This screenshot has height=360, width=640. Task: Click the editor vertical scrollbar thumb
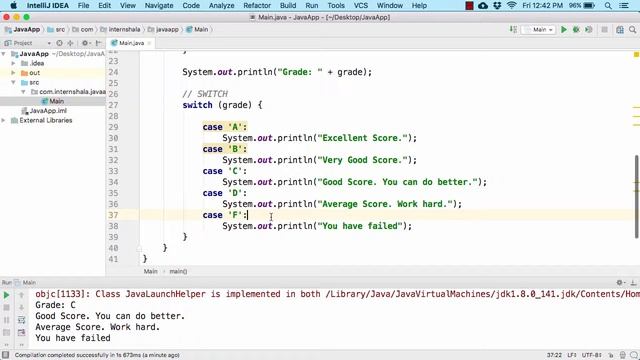[636, 197]
